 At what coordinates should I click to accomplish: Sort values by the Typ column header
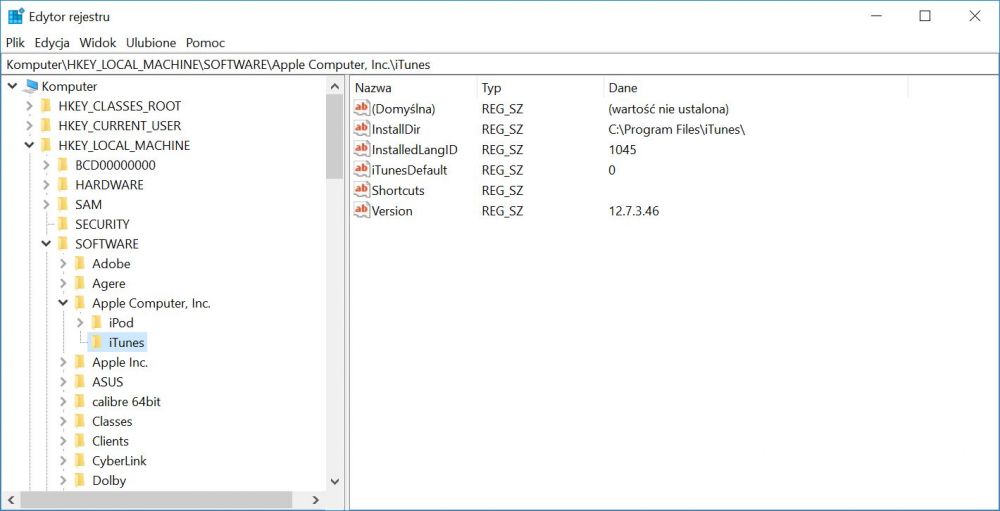click(540, 88)
